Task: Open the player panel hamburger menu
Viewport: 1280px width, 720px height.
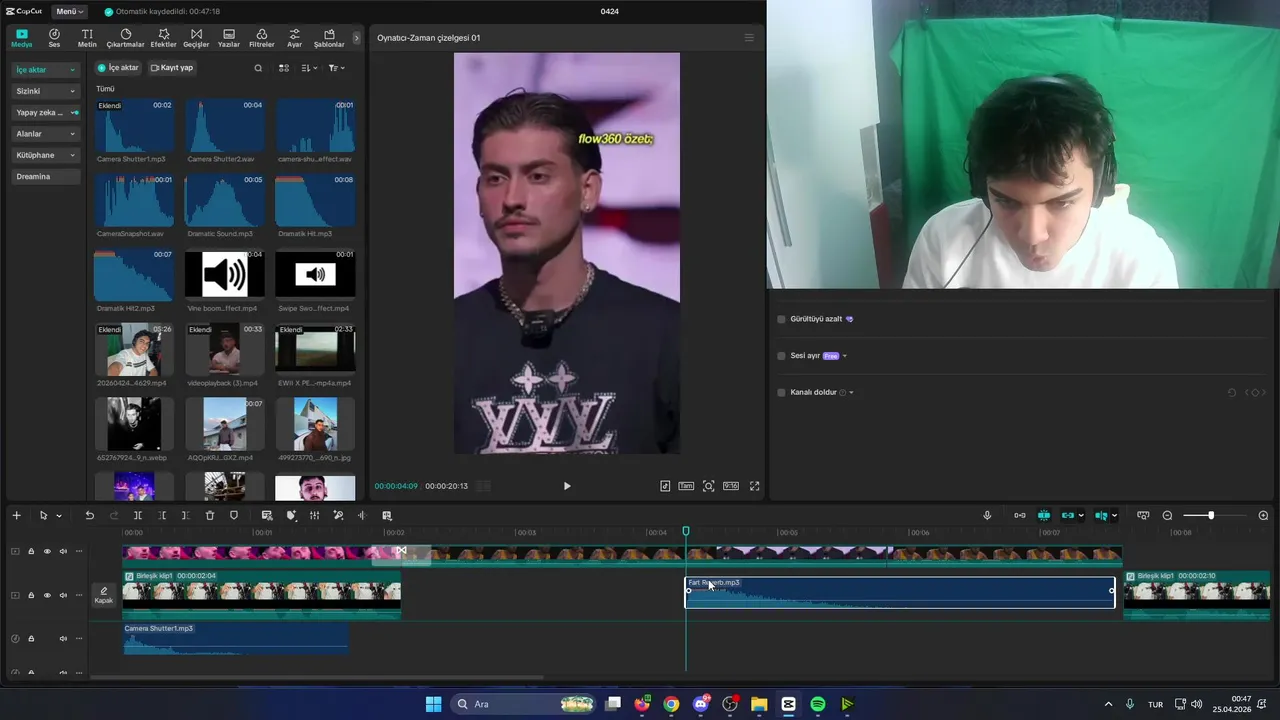Action: 749,38
